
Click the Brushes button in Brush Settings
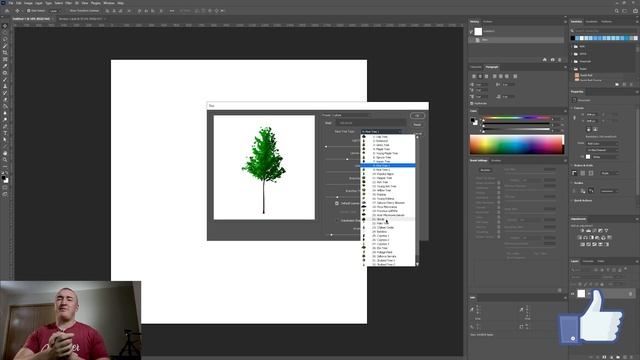point(485,170)
